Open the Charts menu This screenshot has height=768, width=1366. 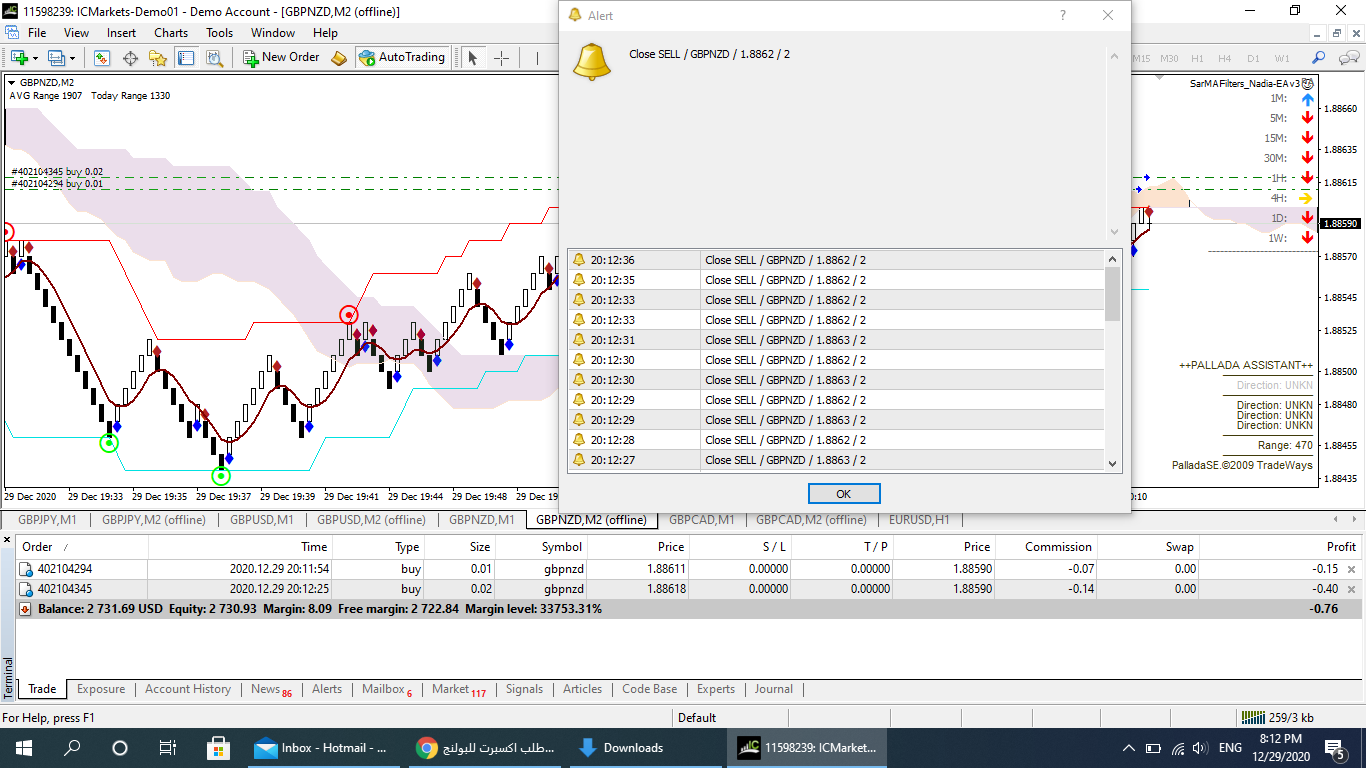[x=171, y=33]
